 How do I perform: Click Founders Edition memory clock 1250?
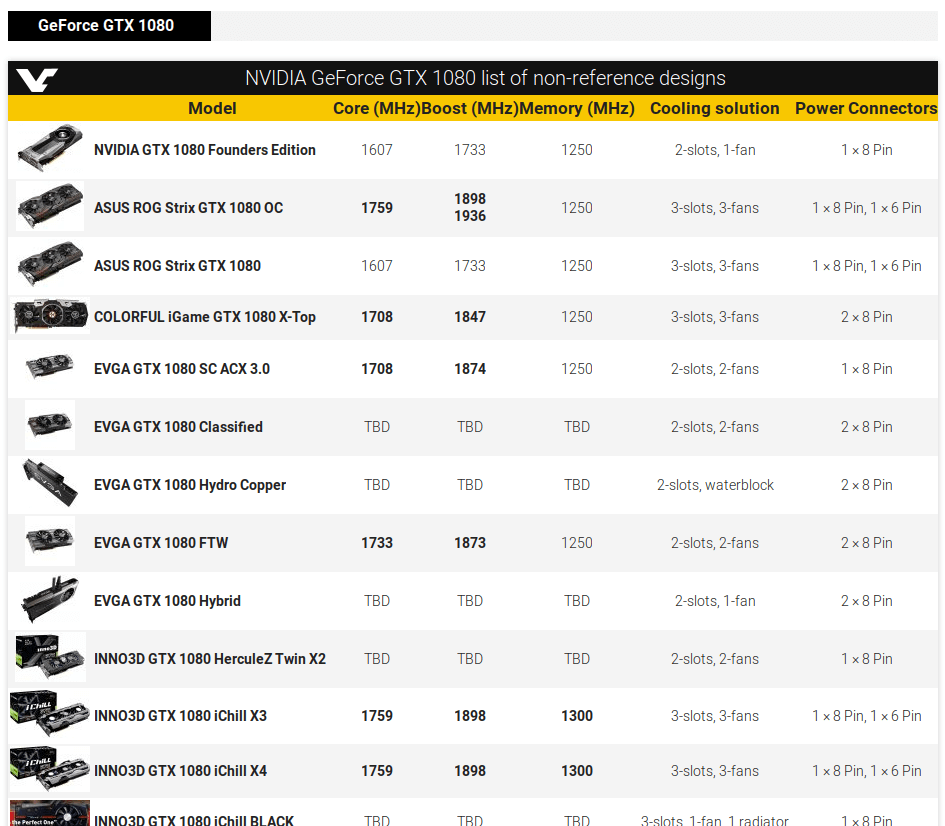pyautogui.click(x=577, y=150)
